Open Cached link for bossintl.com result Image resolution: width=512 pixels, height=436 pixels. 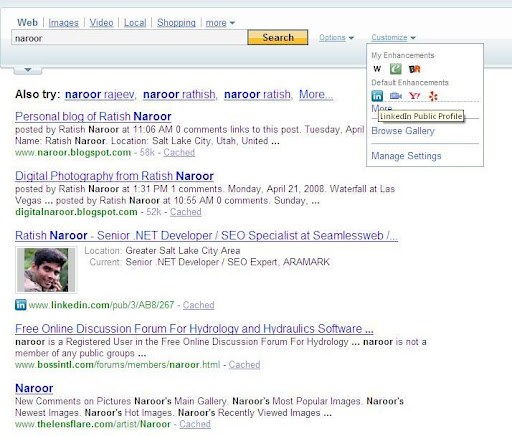tap(244, 365)
